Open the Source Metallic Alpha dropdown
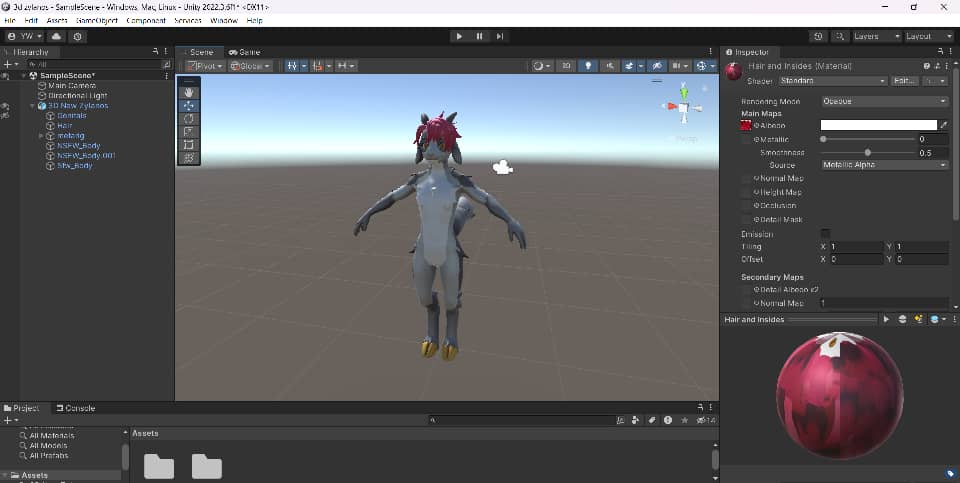Viewport: 960px width, 483px height. [884, 165]
